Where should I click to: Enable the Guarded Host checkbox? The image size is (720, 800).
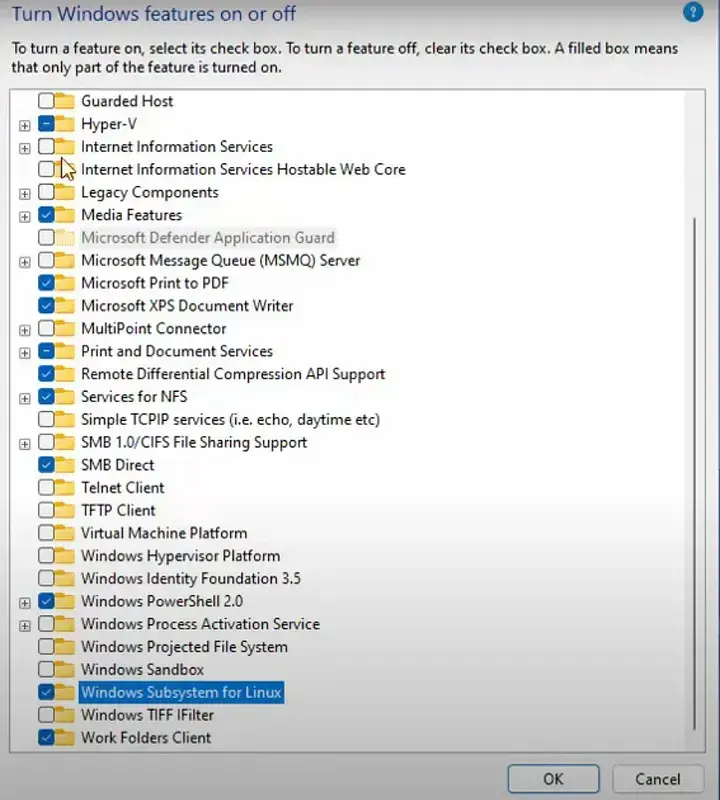pyautogui.click(x=46, y=101)
